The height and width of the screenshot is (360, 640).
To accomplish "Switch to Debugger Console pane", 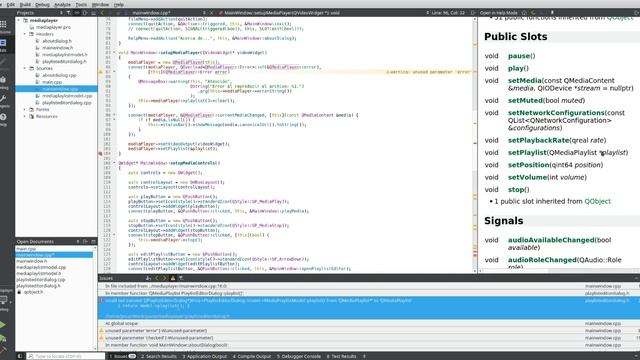I will pyautogui.click(x=299, y=356).
